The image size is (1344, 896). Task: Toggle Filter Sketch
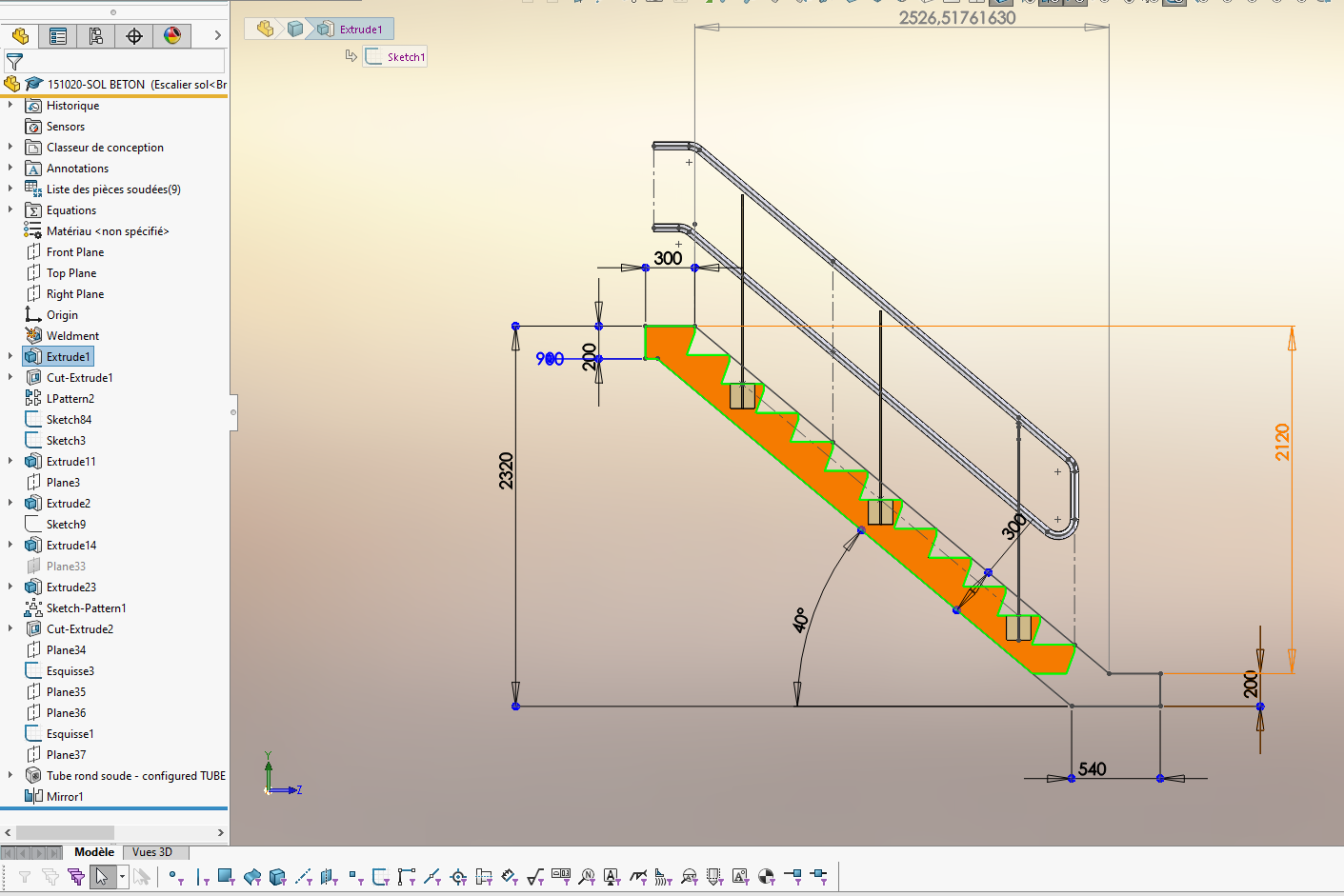pyautogui.click(x=381, y=877)
